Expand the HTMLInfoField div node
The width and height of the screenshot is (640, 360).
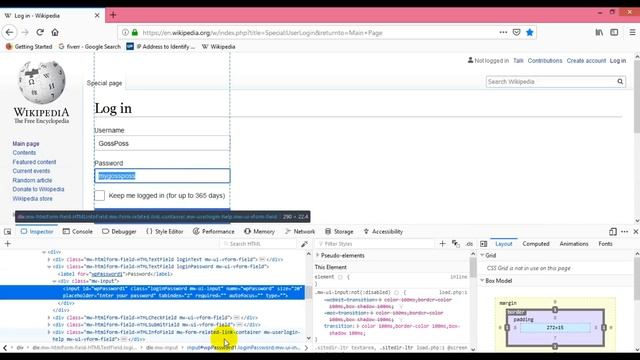pos(49,332)
